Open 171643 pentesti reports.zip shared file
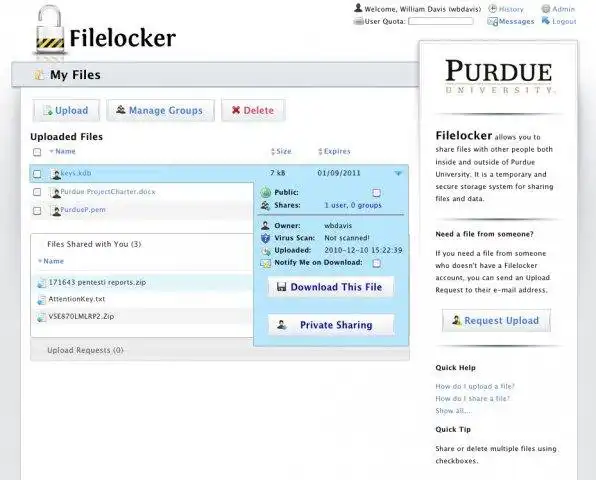The width and height of the screenshot is (596, 480). (97, 282)
